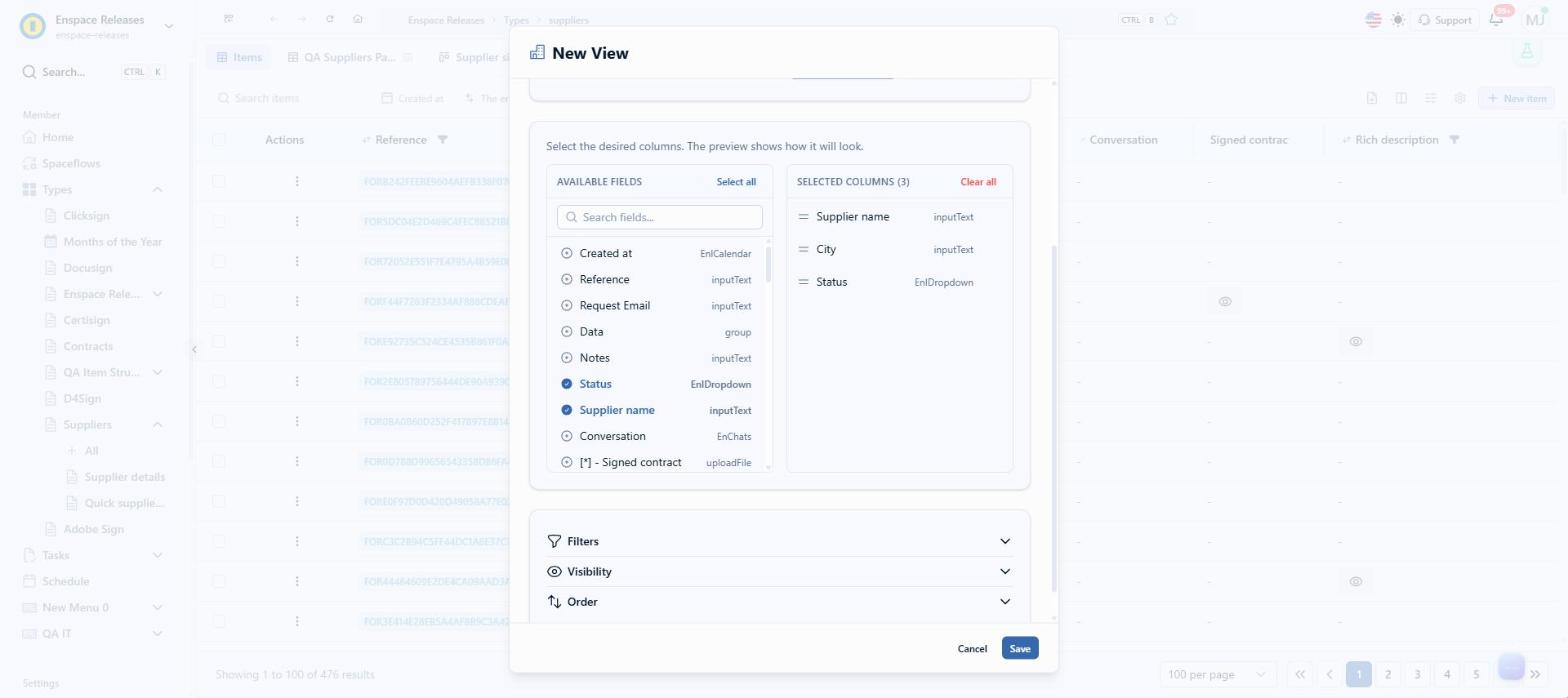Open table settings gear icon

[1460, 98]
